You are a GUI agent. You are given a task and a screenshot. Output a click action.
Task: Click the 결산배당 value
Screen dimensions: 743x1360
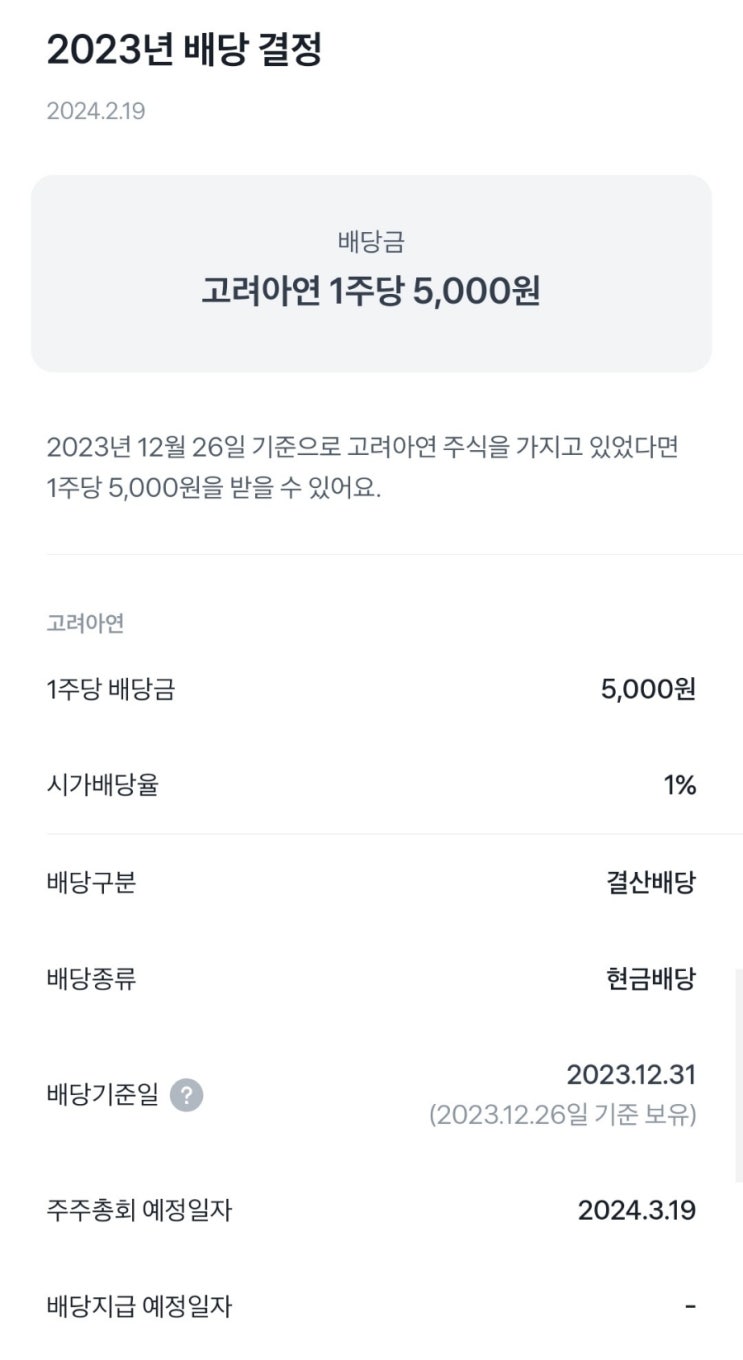650,883
